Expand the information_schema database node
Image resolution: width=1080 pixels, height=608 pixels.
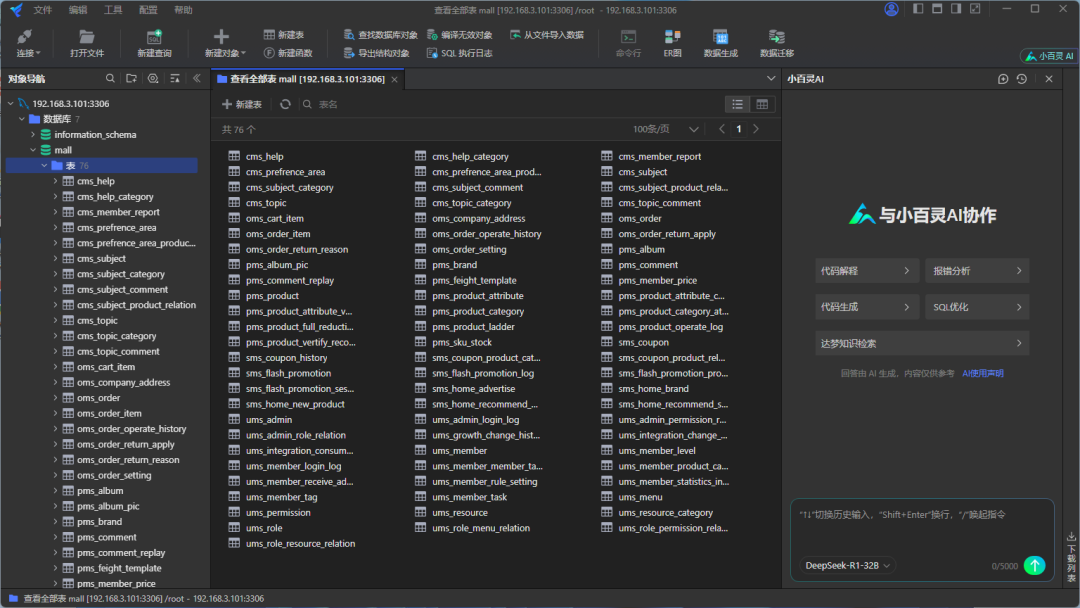point(33,135)
